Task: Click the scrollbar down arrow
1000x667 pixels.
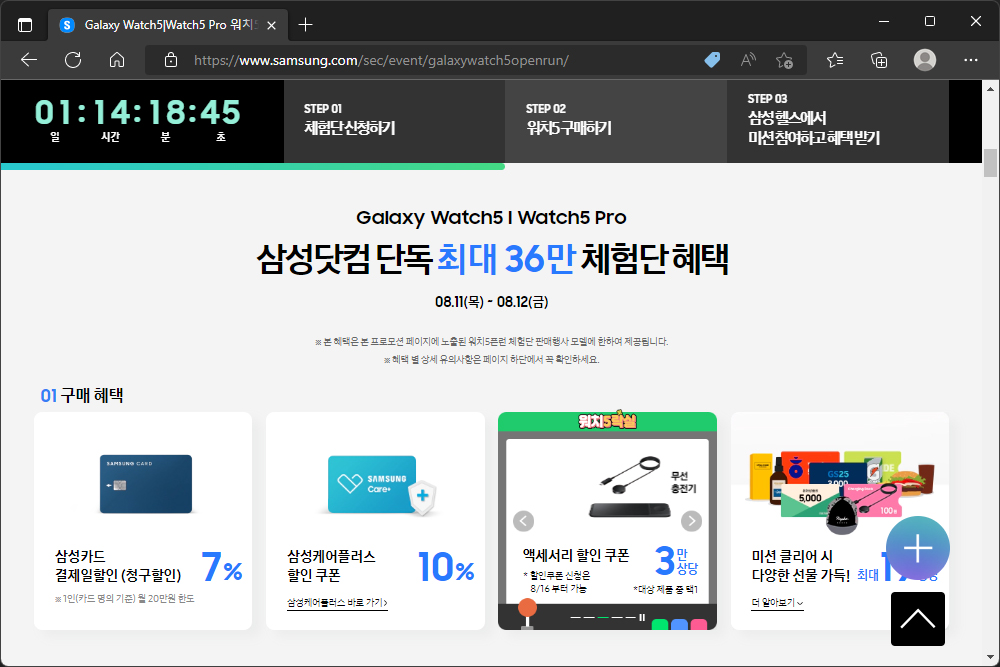Action: (990, 657)
